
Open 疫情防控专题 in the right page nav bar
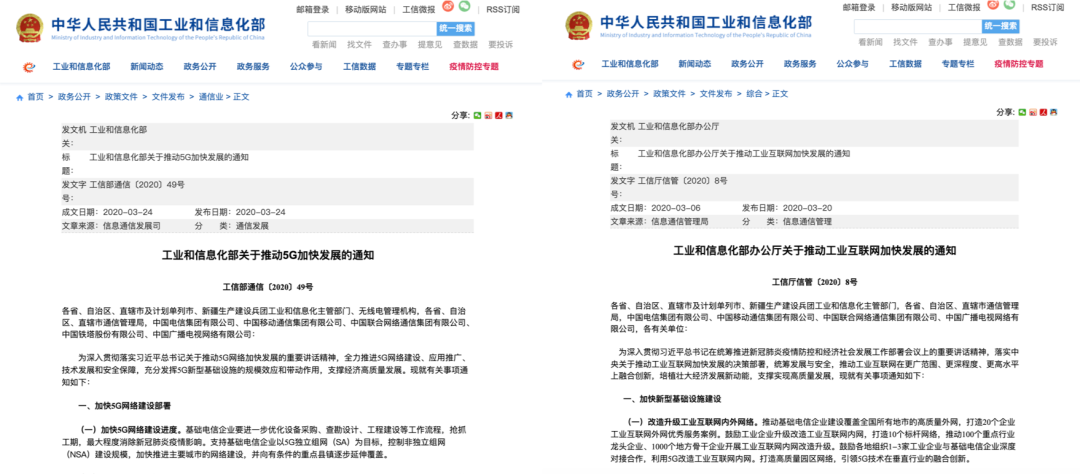point(1019,64)
